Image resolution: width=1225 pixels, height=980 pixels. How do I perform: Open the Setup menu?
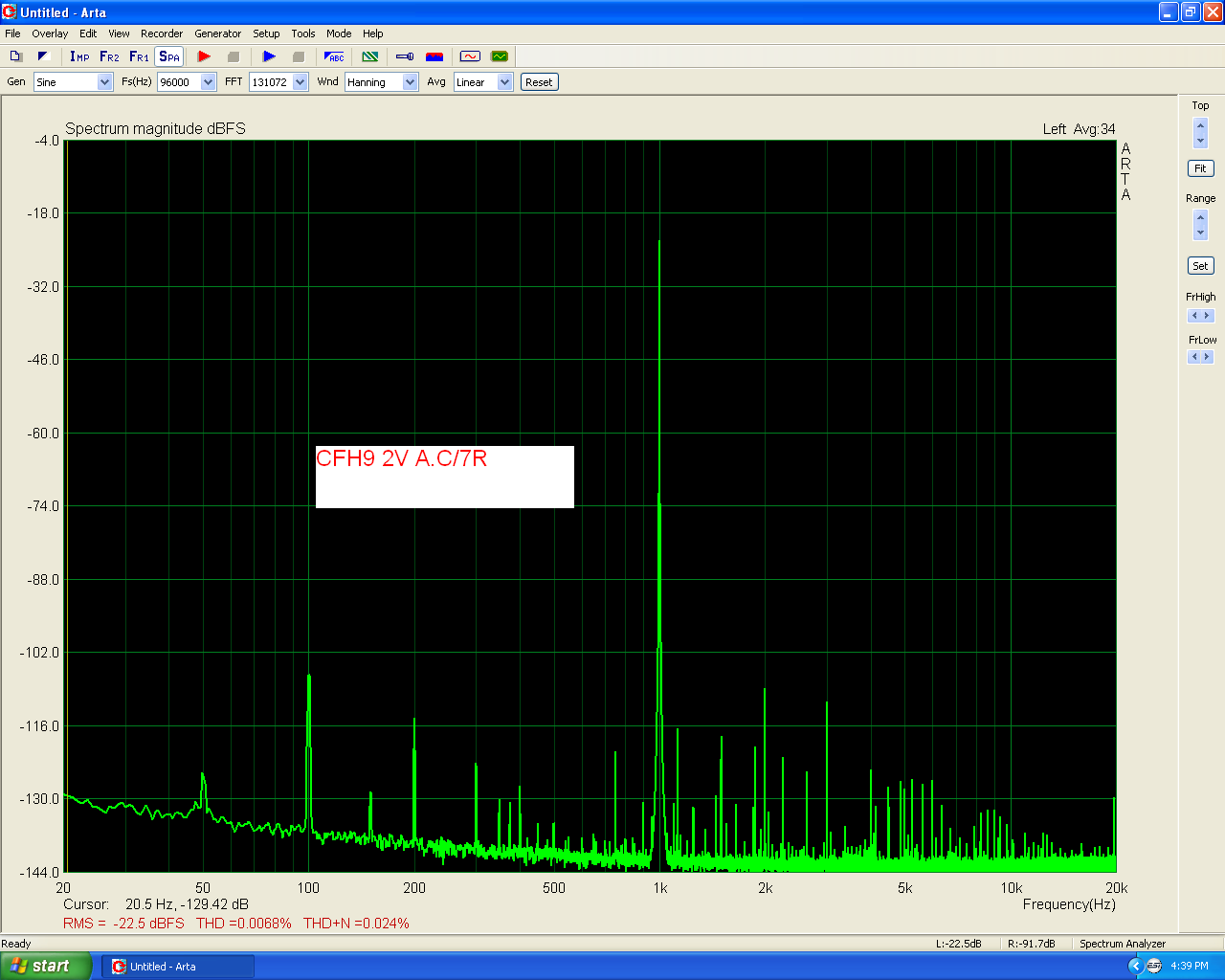[x=266, y=33]
